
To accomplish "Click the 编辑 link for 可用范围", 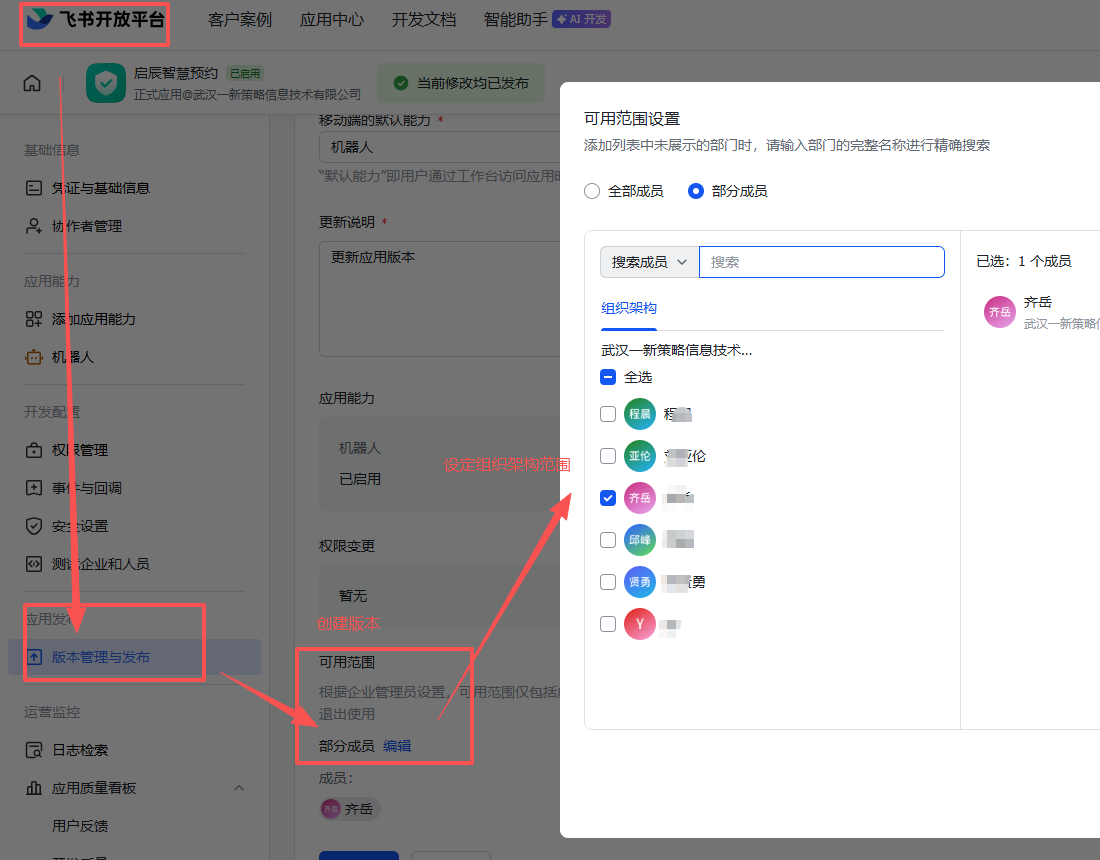I will pos(397,746).
